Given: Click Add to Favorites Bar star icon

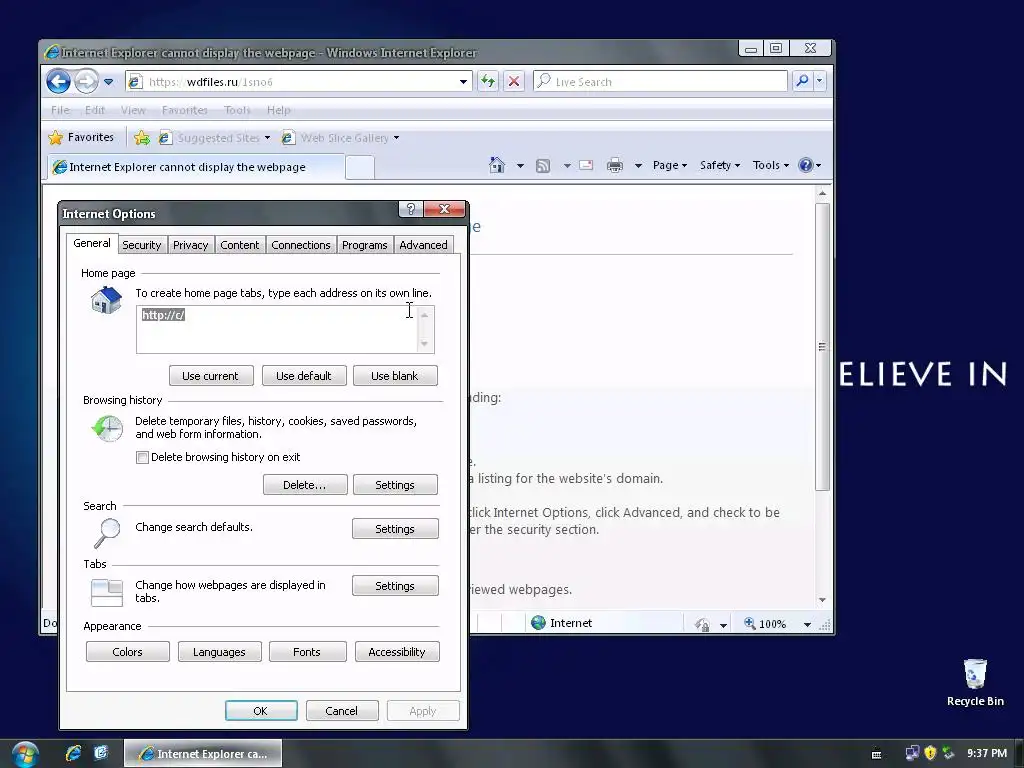Looking at the screenshot, I should point(142,138).
